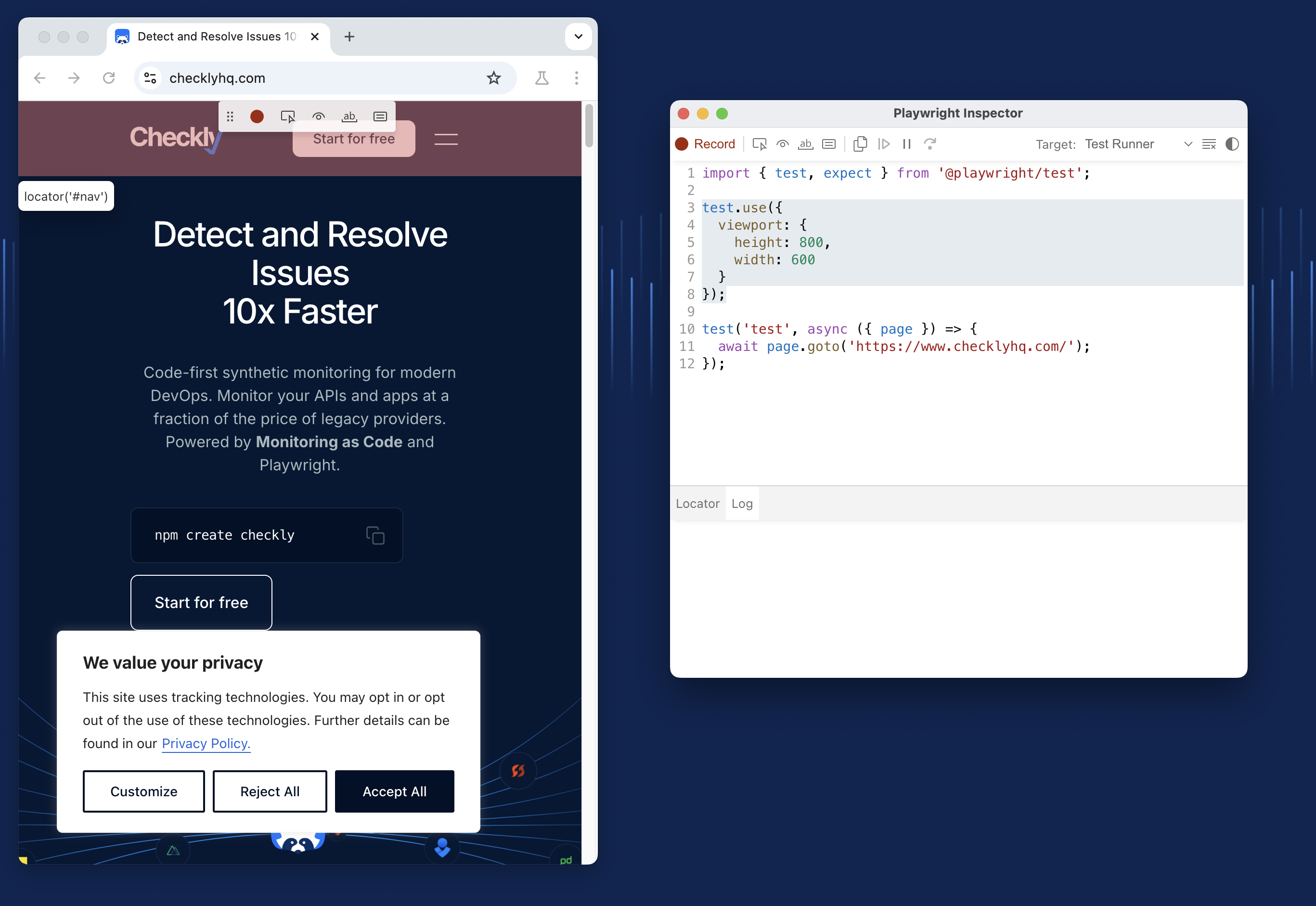Click the favorites star icon in browser bar
1316x906 pixels.
point(494,78)
